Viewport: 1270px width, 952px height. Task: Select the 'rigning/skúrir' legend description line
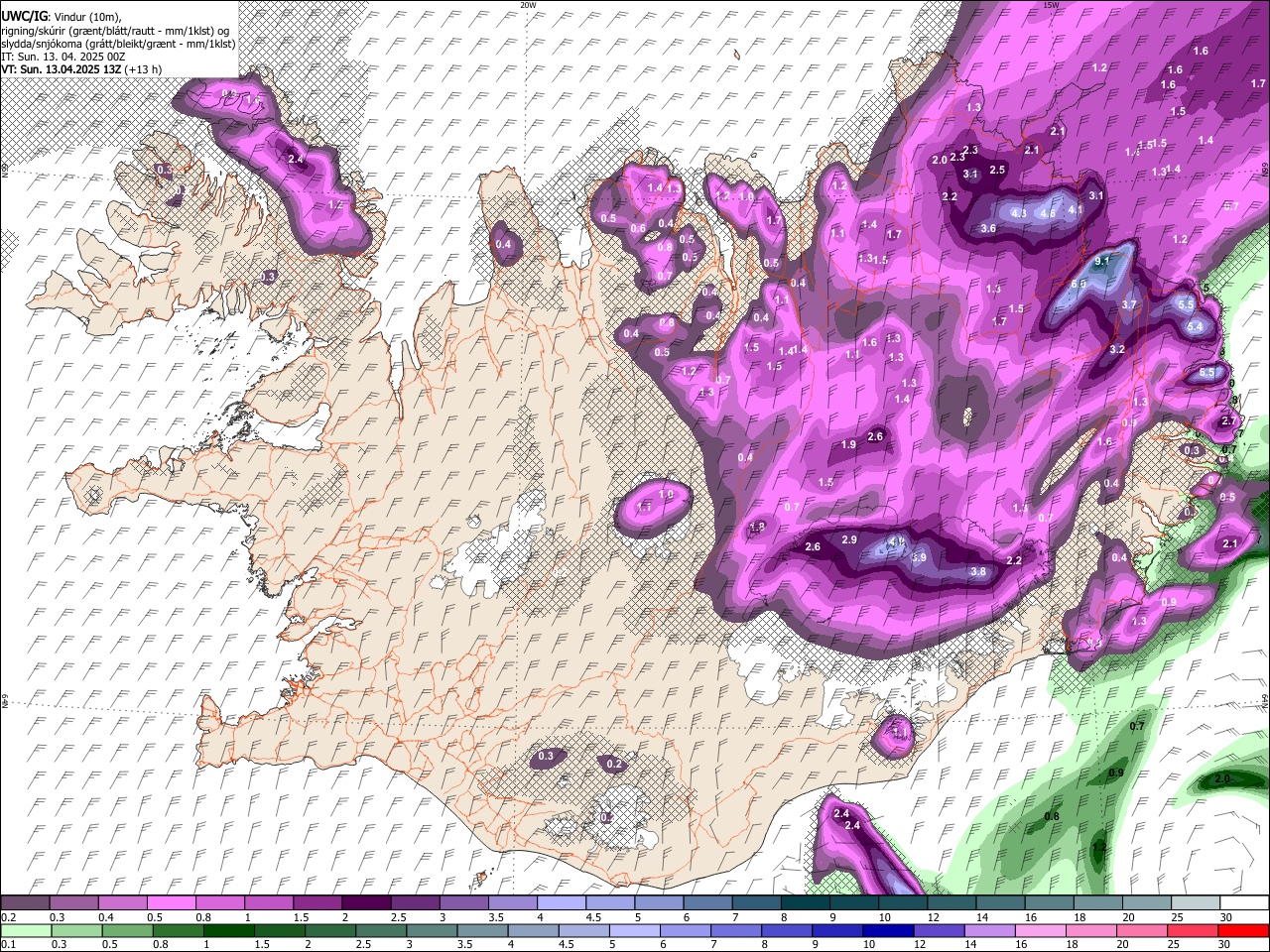116,31
